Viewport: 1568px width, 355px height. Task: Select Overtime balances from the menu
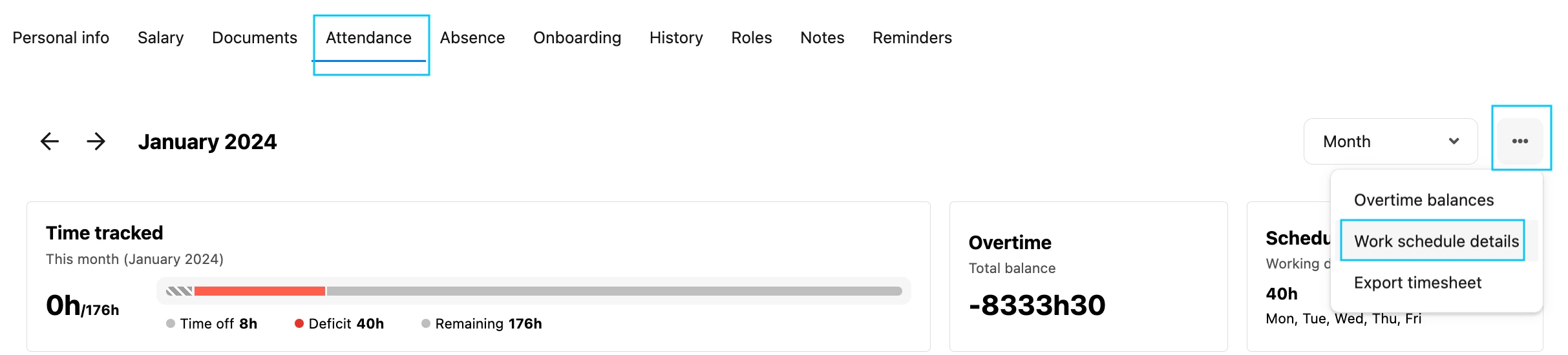tap(1424, 200)
